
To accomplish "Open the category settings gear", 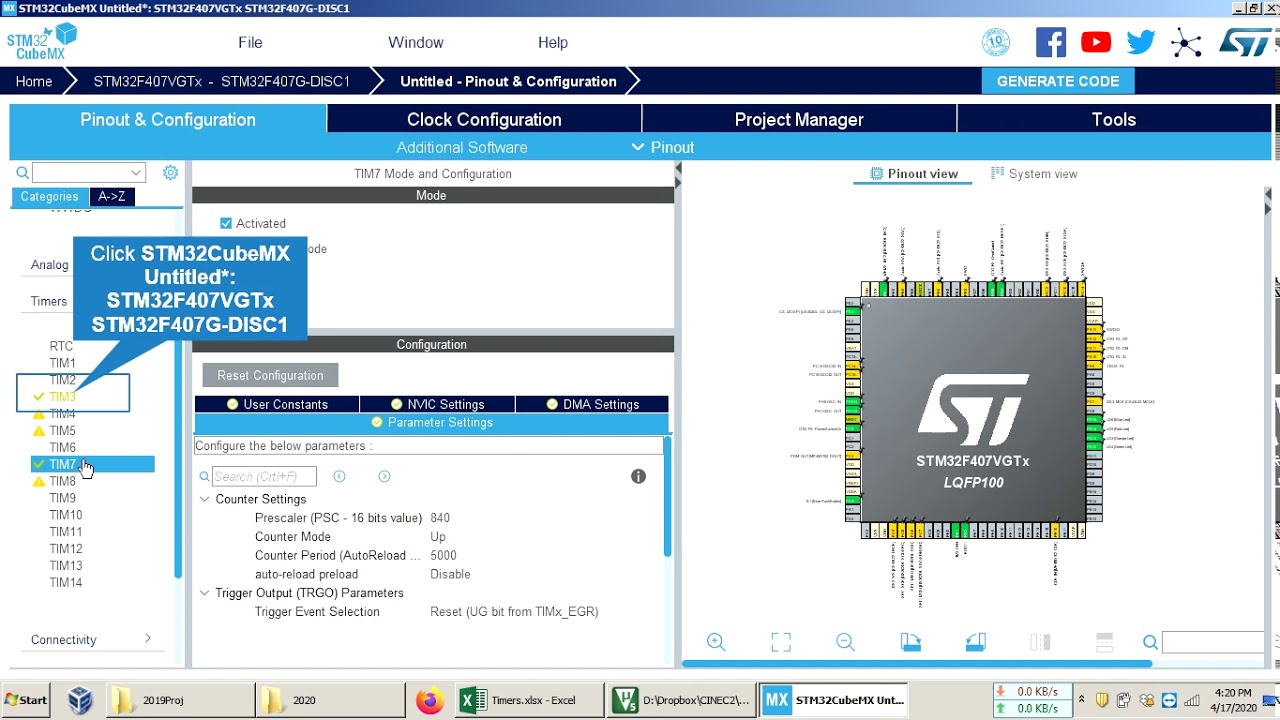I will (x=170, y=173).
